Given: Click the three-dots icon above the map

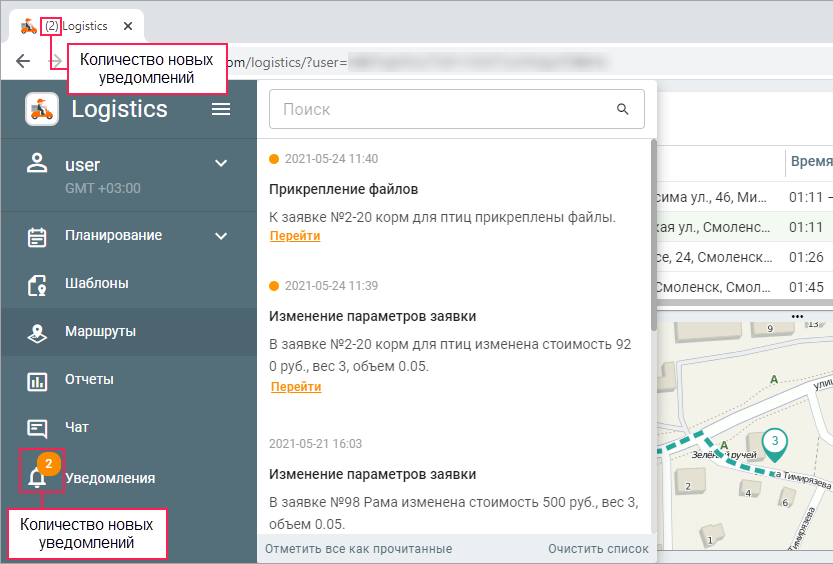Looking at the screenshot, I should [x=797, y=316].
